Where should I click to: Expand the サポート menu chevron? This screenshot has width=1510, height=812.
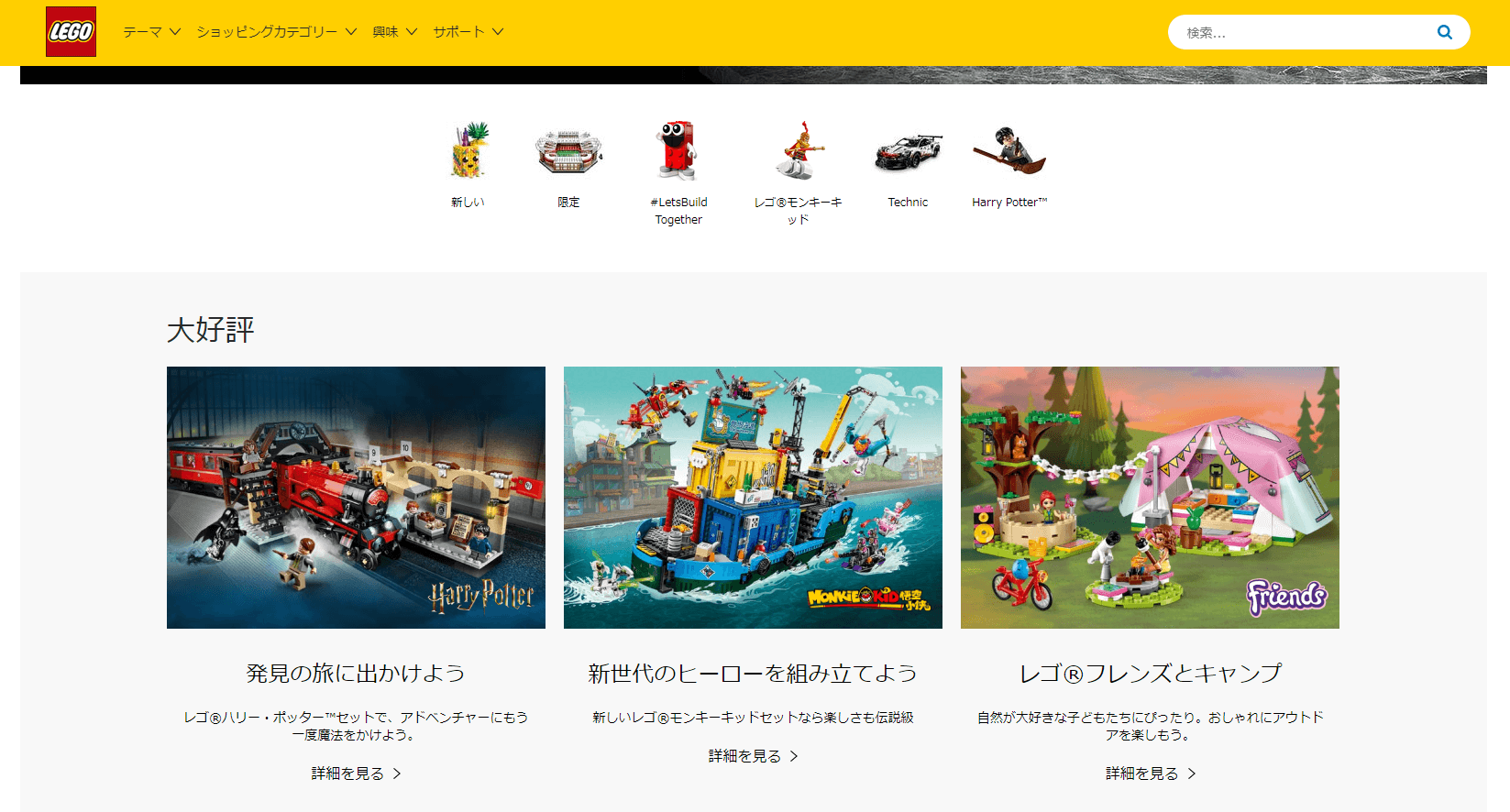[498, 32]
